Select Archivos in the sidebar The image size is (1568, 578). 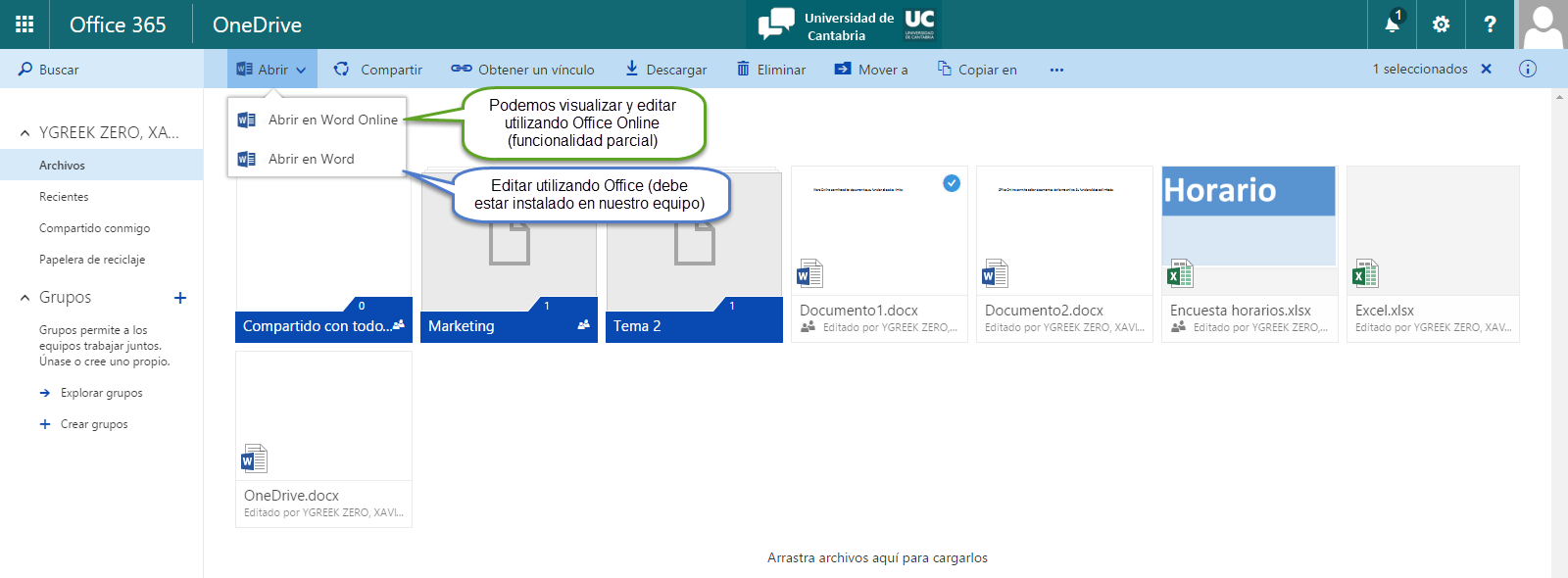pos(102,165)
